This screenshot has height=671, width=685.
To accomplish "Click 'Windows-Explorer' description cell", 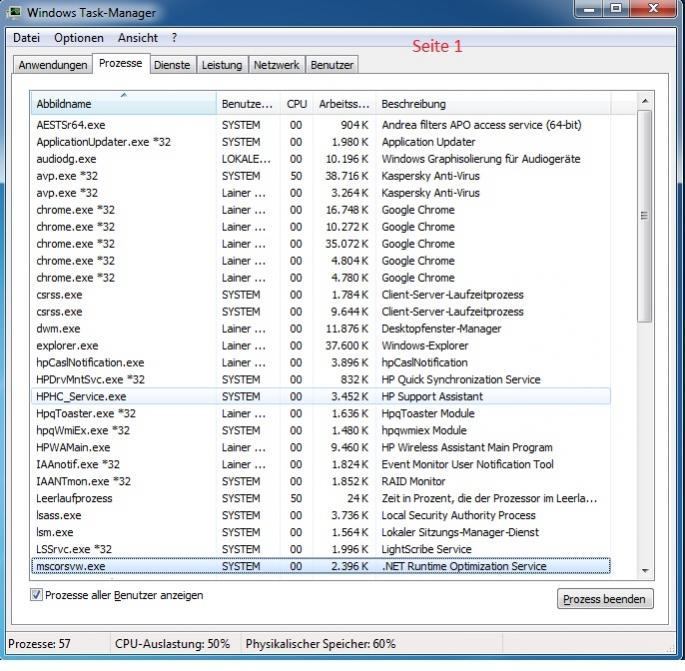I will click(425, 346).
